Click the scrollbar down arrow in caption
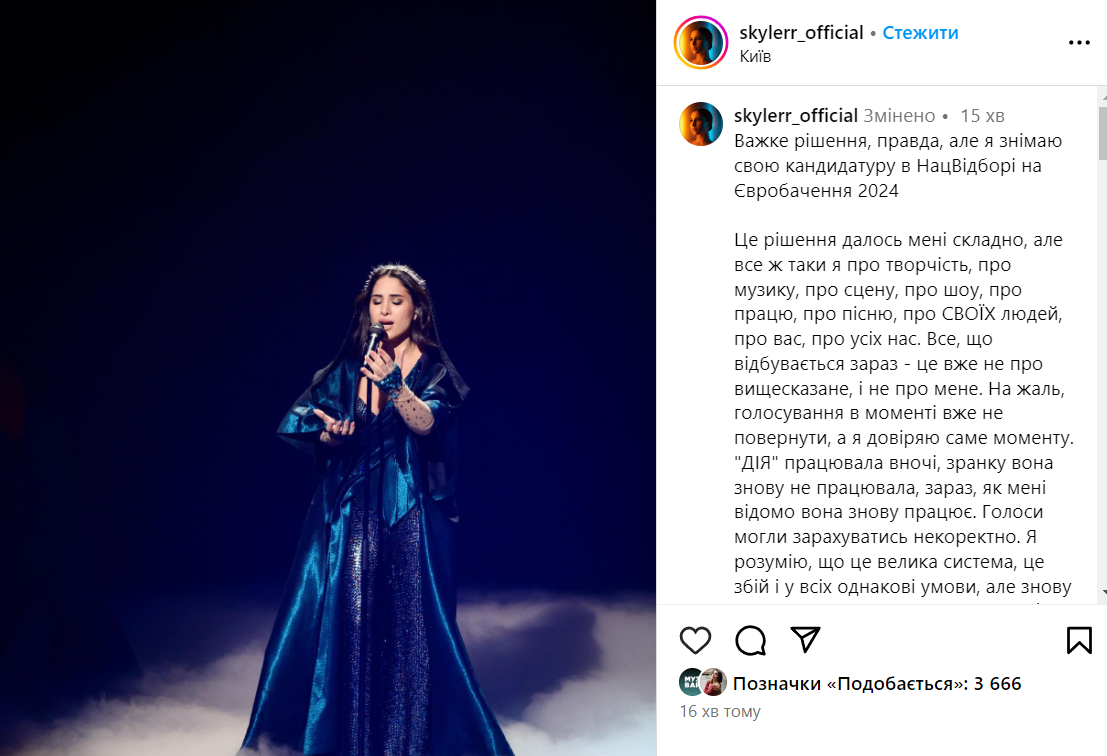Viewport: 1107px width, 756px height. pos(1103,593)
